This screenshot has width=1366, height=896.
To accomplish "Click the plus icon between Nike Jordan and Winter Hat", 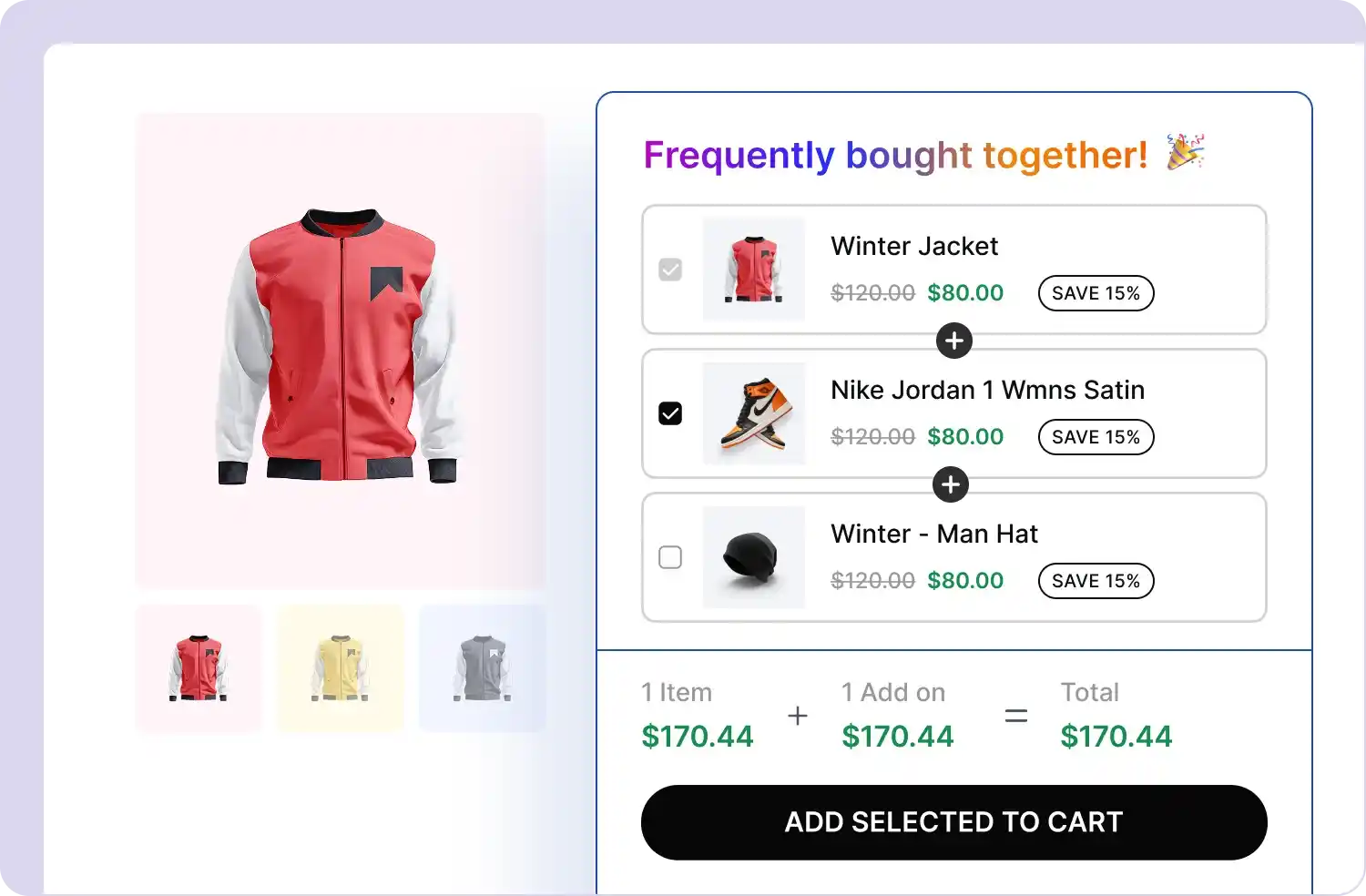I will 950,484.
